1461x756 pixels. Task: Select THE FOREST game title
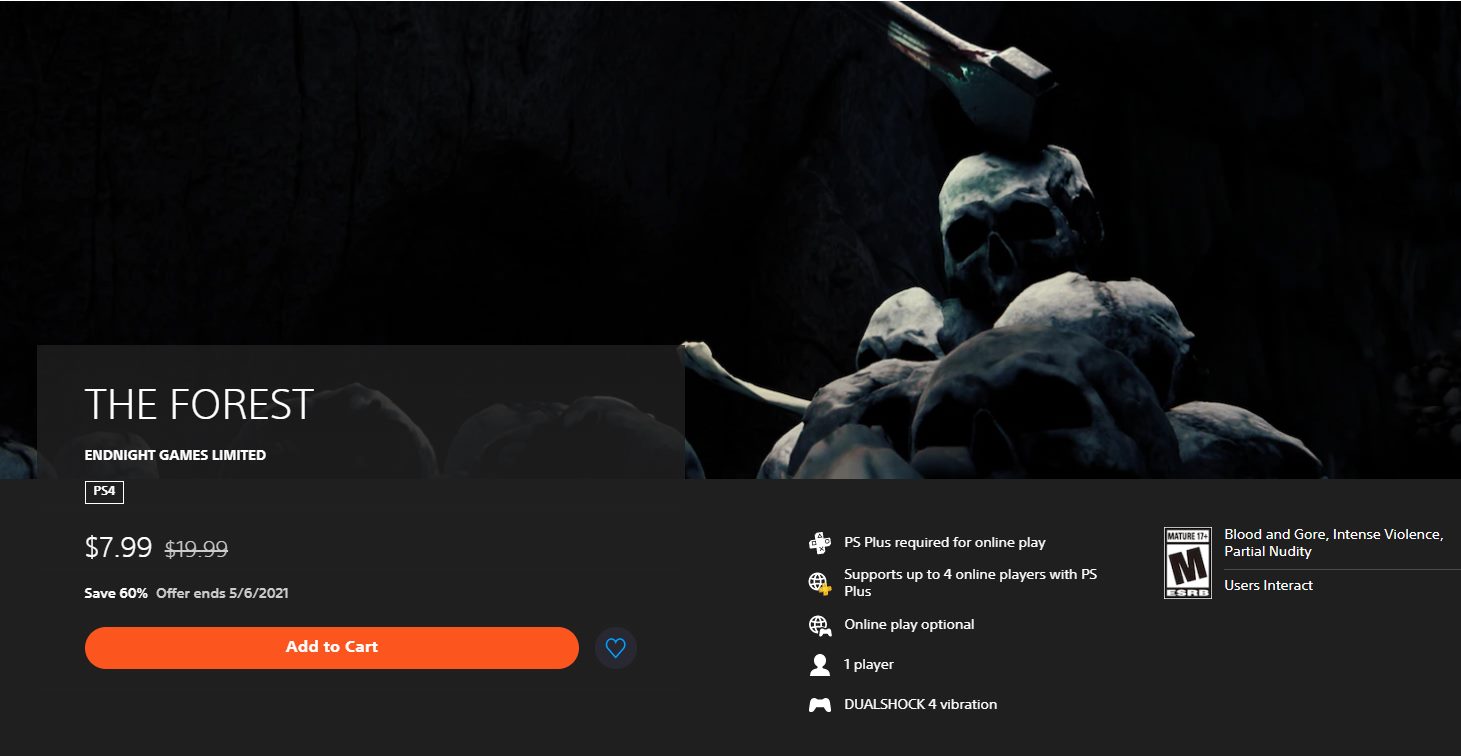[x=199, y=405]
